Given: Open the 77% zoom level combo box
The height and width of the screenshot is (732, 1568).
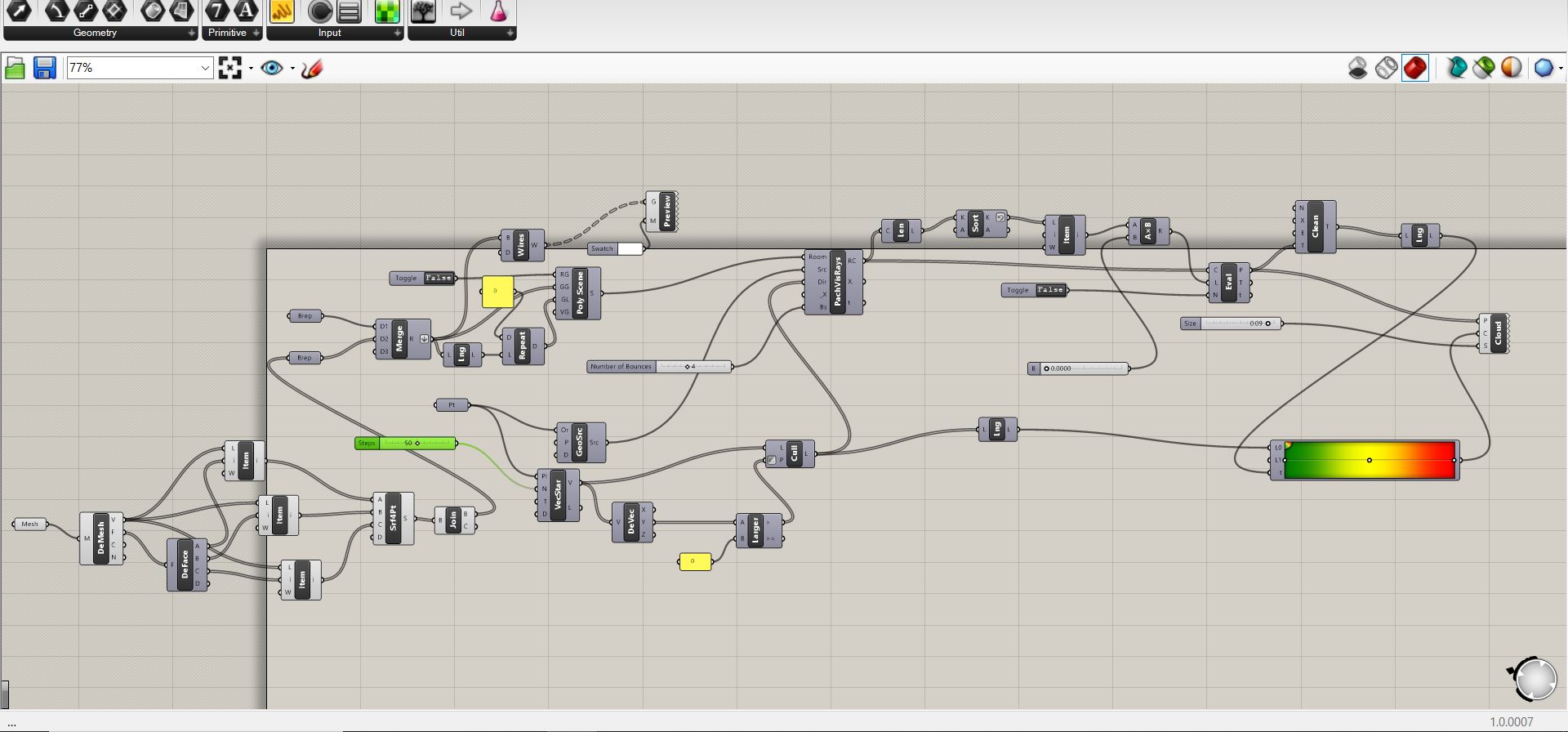Looking at the screenshot, I should pos(140,68).
